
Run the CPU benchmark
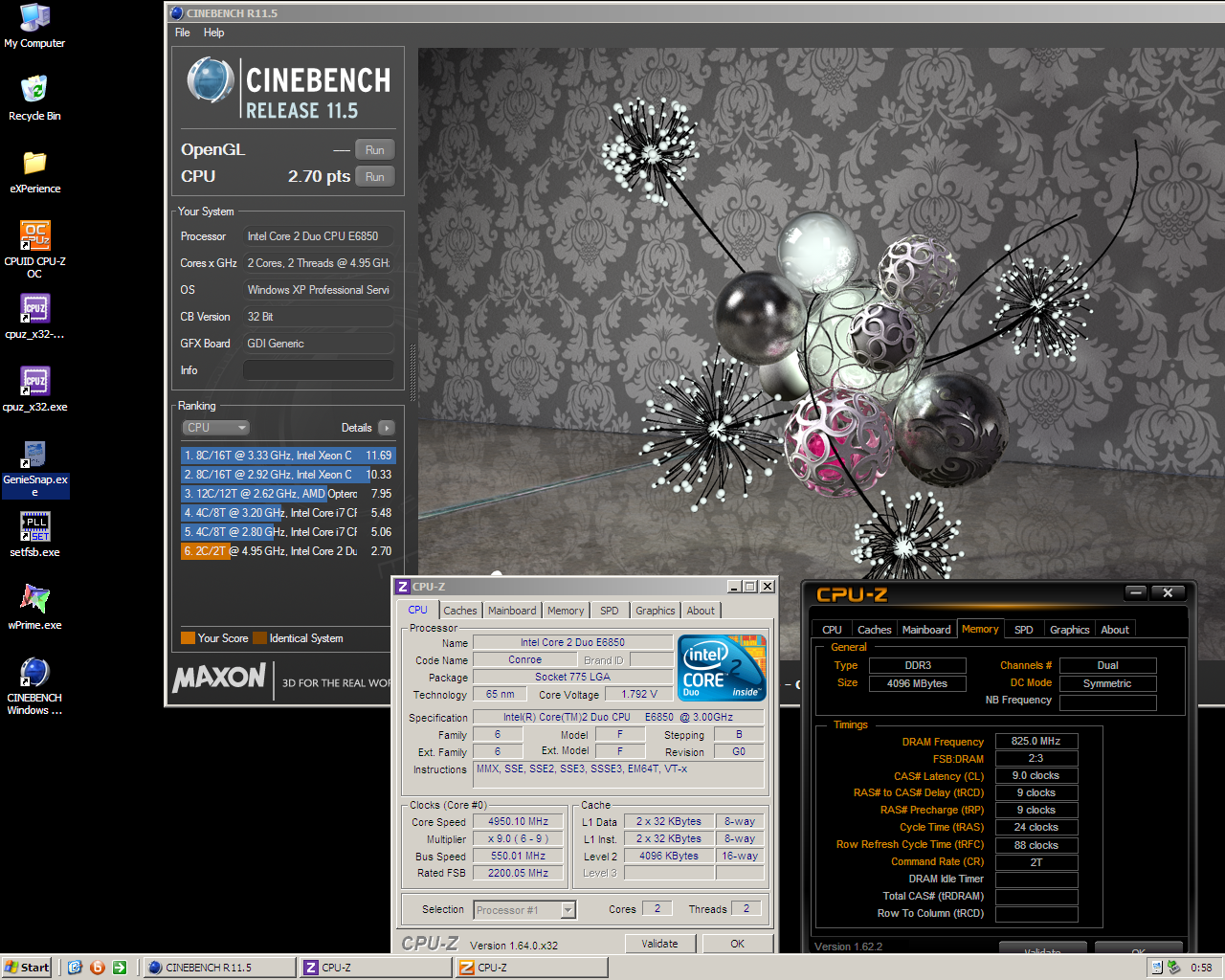point(374,177)
